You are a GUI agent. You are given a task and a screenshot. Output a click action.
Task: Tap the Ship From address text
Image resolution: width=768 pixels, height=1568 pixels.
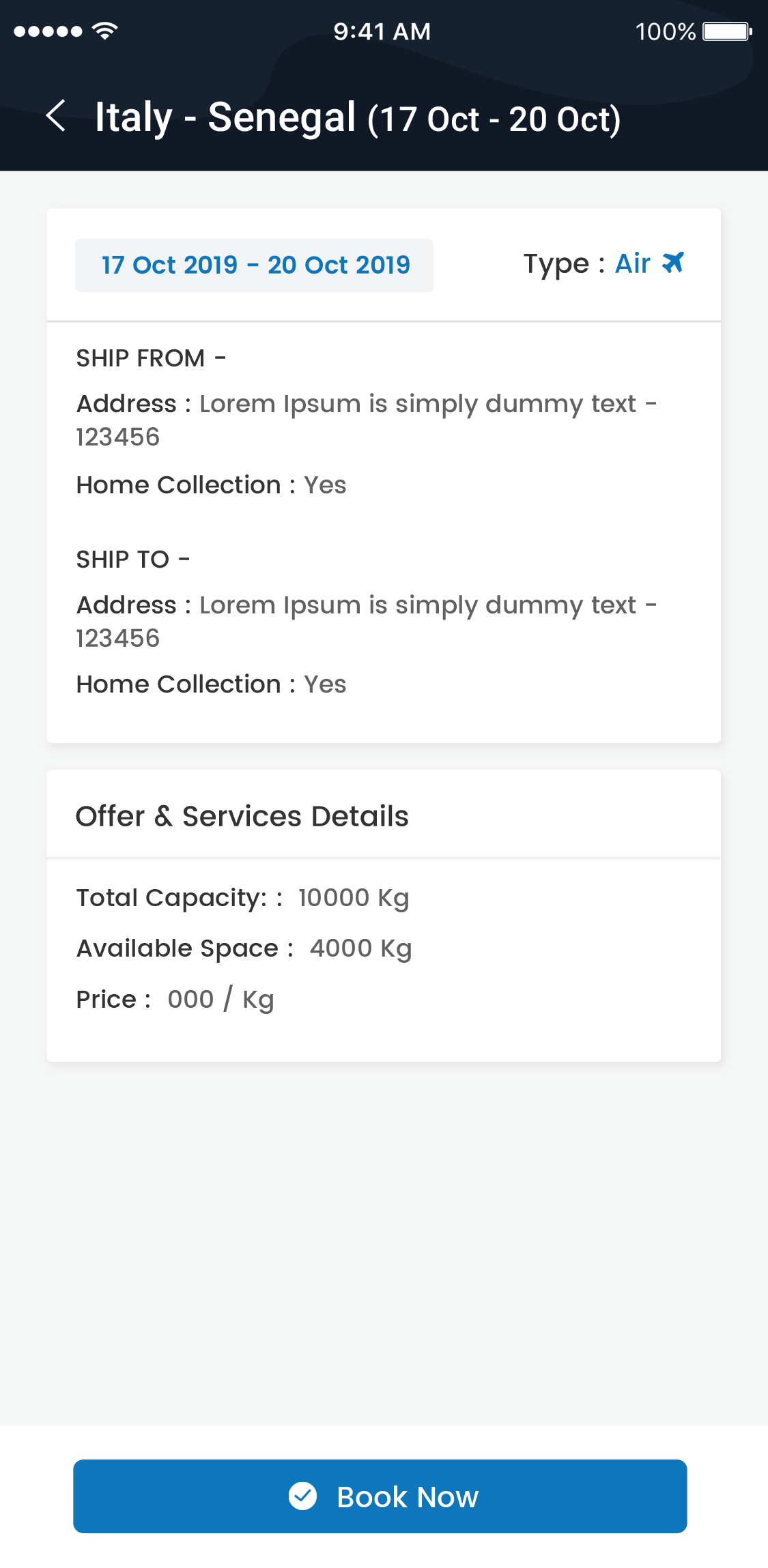[366, 419]
